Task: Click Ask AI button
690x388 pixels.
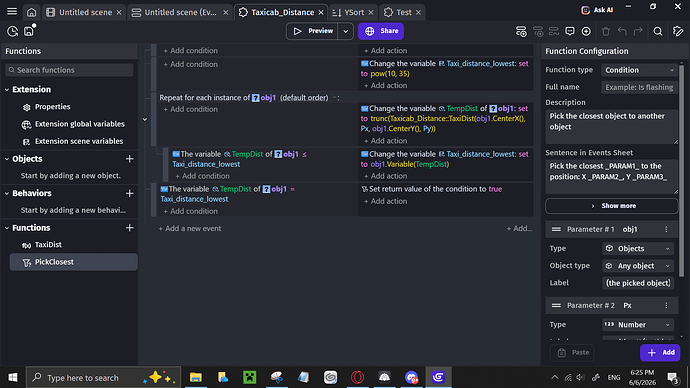Action: pyautogui.click(x=597, y=10)
